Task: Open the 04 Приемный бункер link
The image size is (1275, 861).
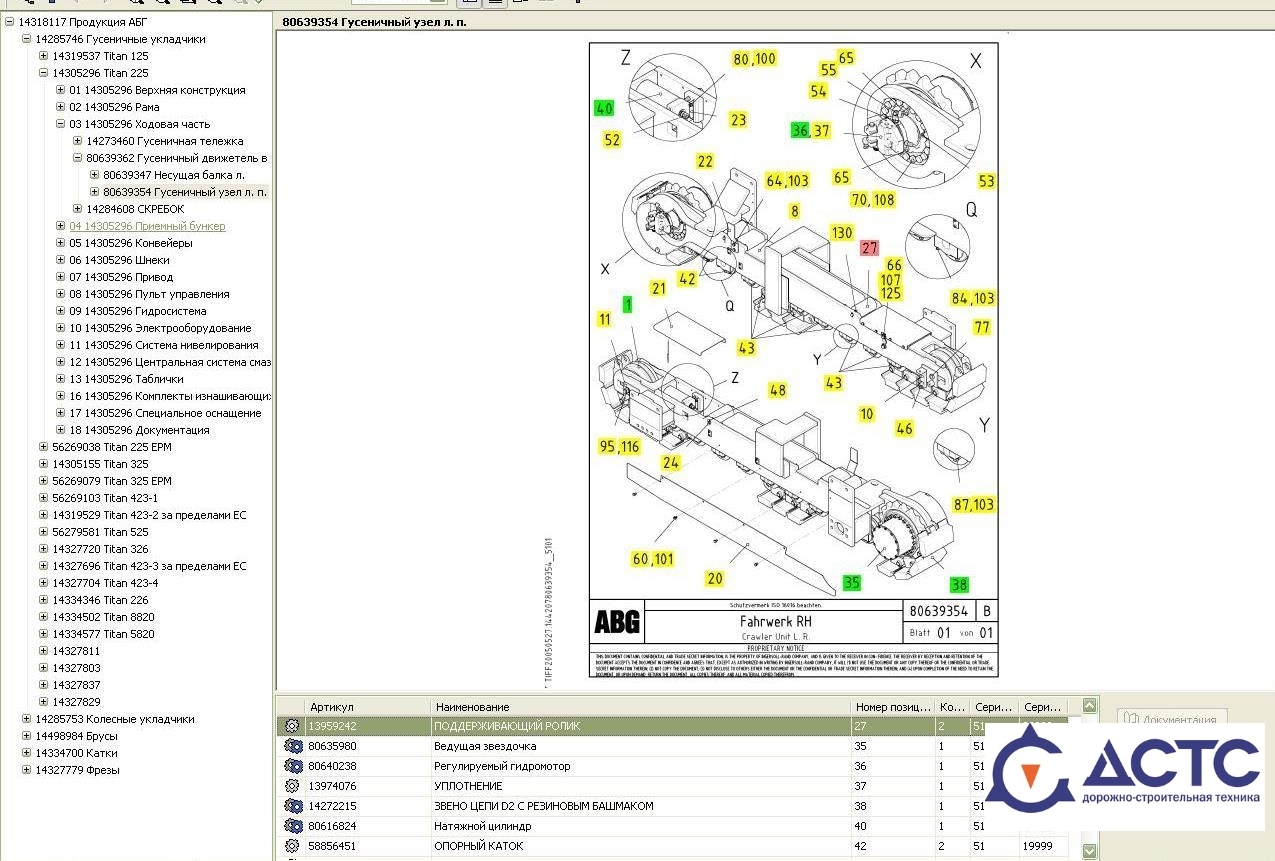Action: tap(147, 226)
